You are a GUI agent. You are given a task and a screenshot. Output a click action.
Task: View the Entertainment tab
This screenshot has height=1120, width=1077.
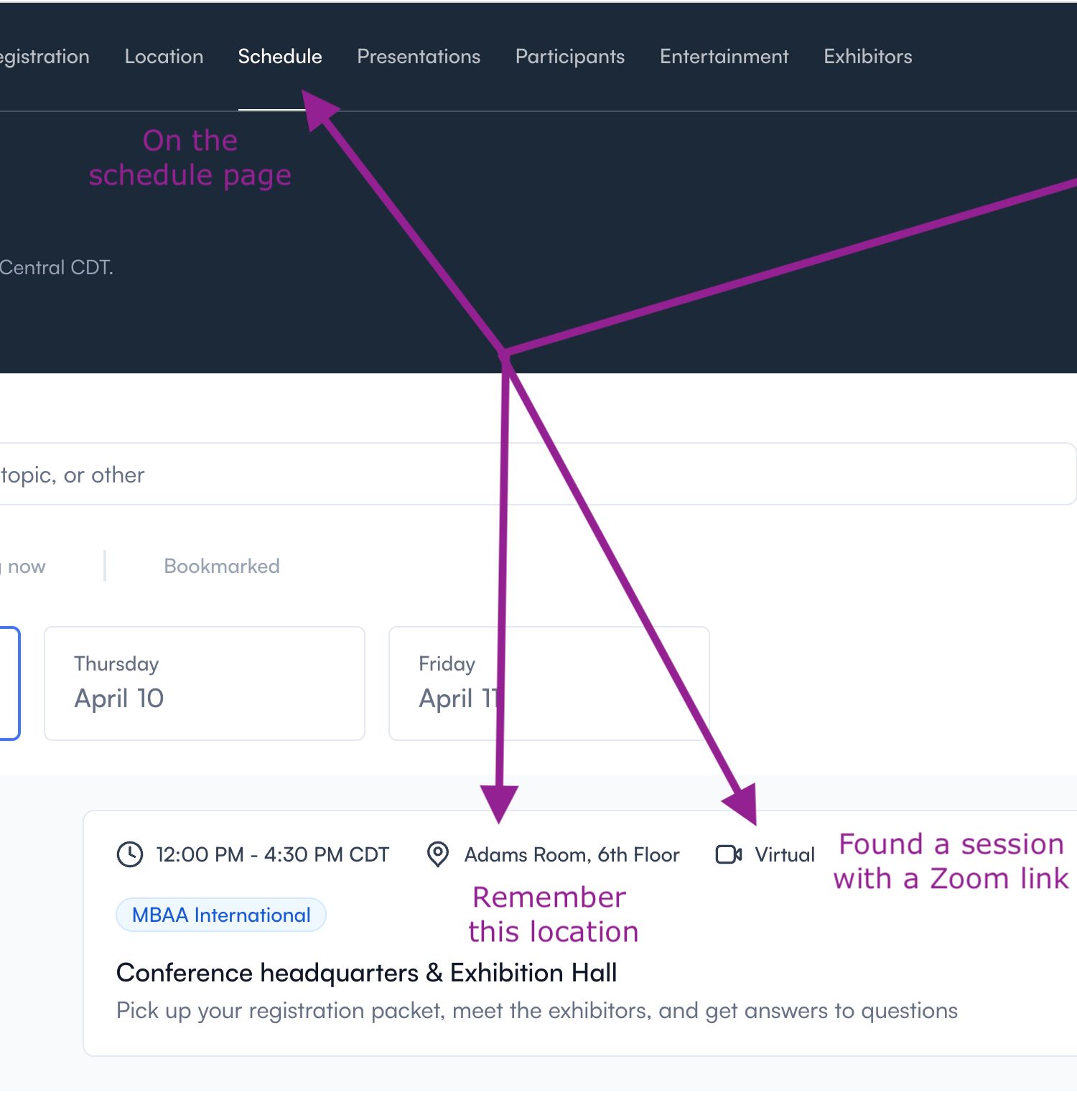point(724,57)
